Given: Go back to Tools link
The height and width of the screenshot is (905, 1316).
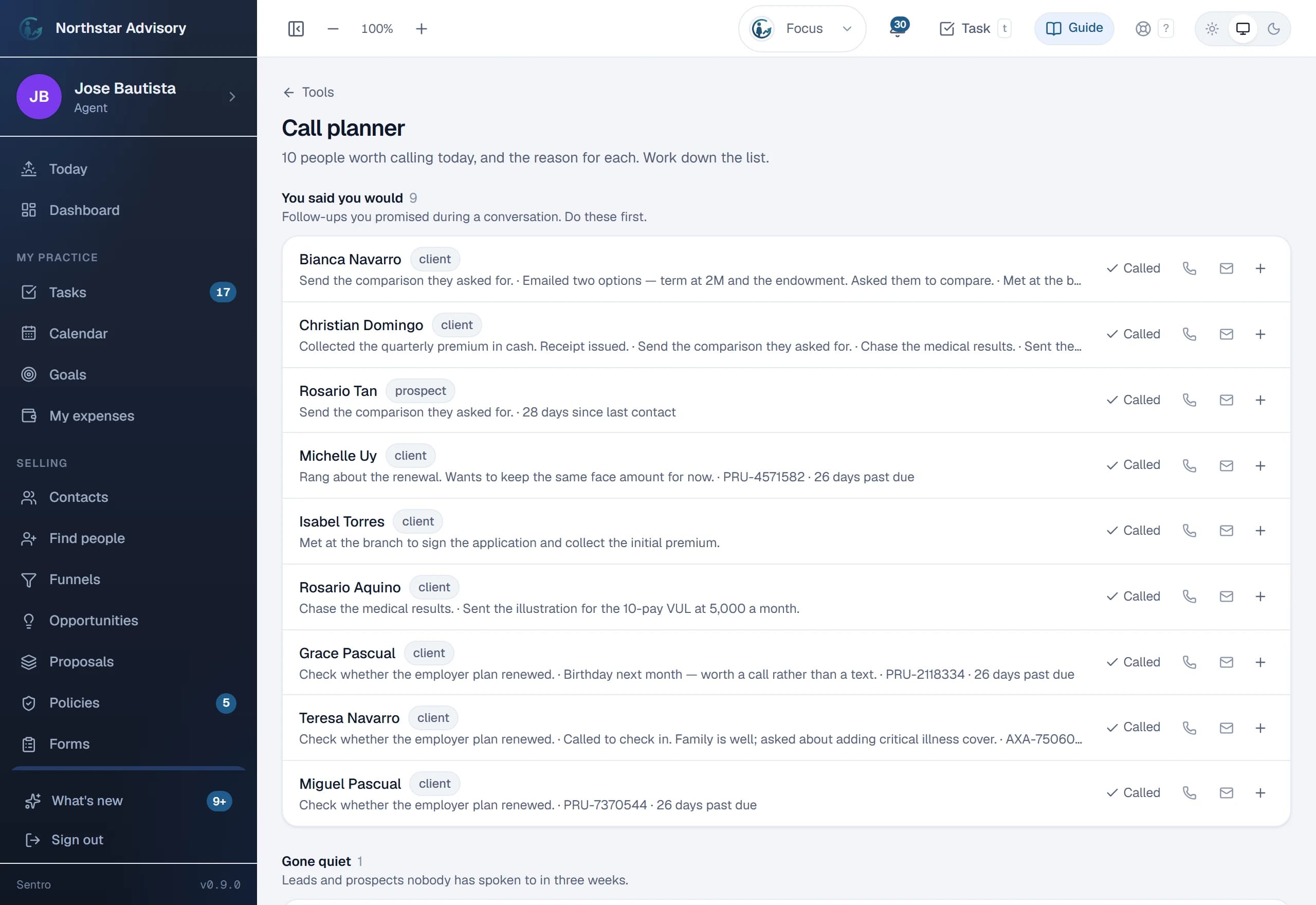Looking at the screenshot, I should coord(308,93).
